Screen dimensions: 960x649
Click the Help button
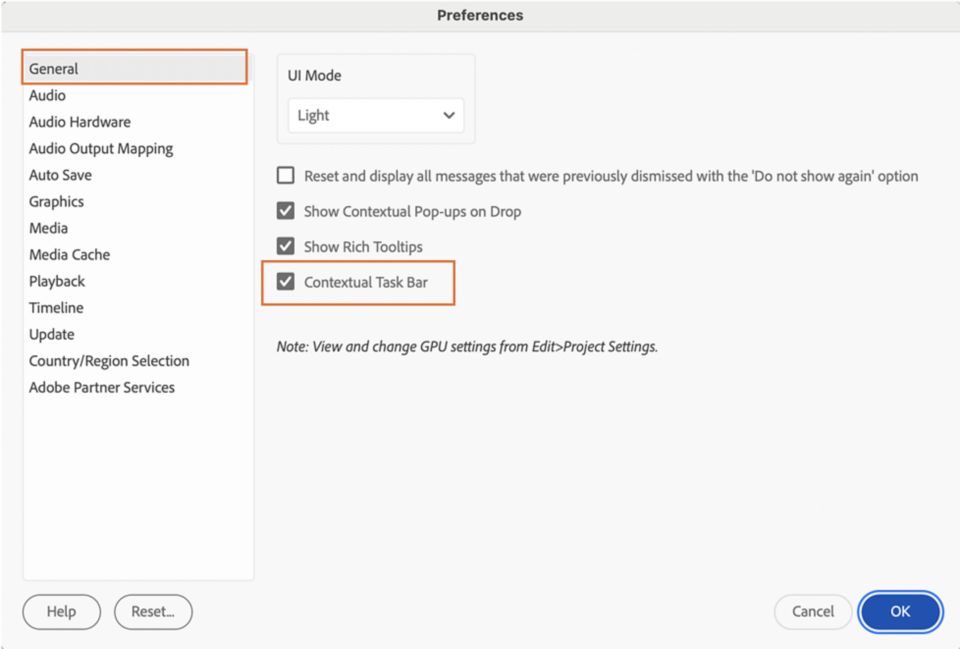[x=61, y=612]
